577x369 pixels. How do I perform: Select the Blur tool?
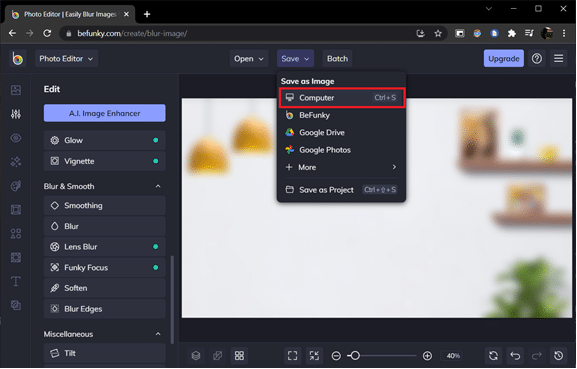click(x=105, y=226)
